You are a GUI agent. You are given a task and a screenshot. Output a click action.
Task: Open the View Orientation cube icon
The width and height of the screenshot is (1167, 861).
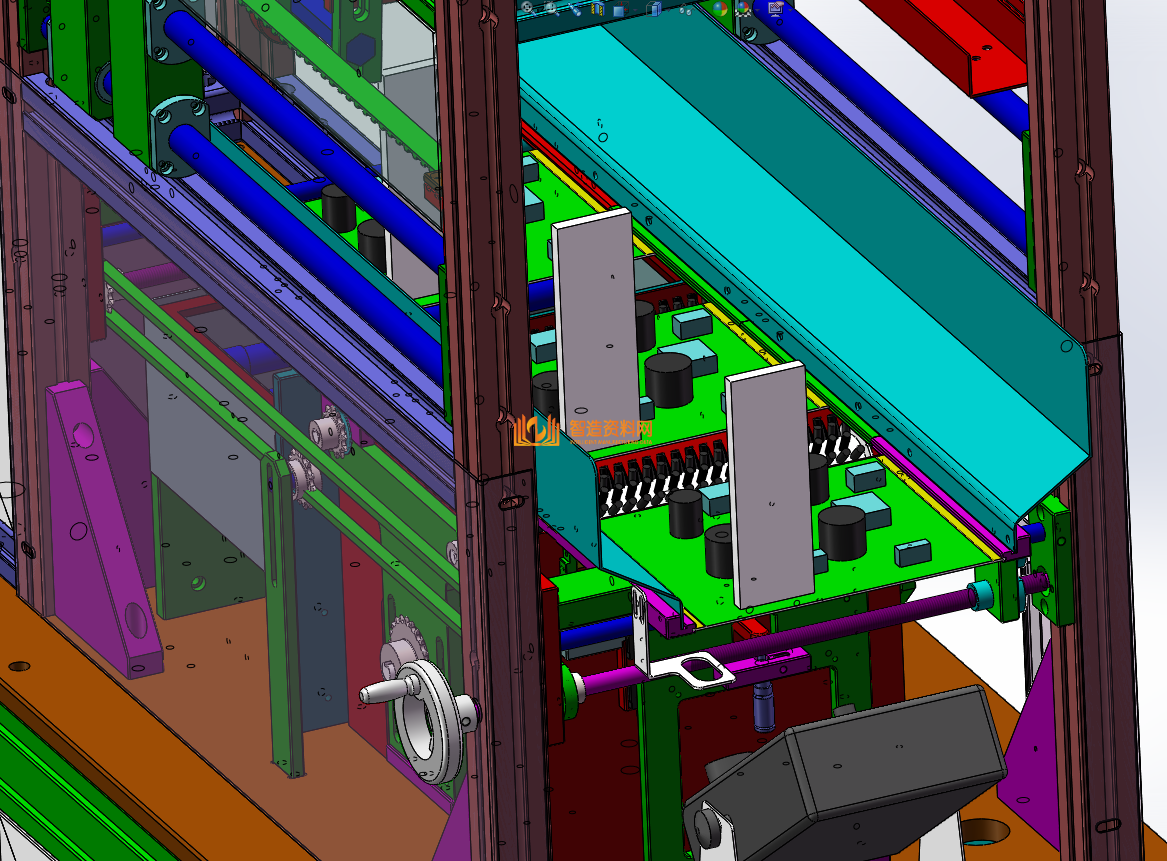point(619,10)
